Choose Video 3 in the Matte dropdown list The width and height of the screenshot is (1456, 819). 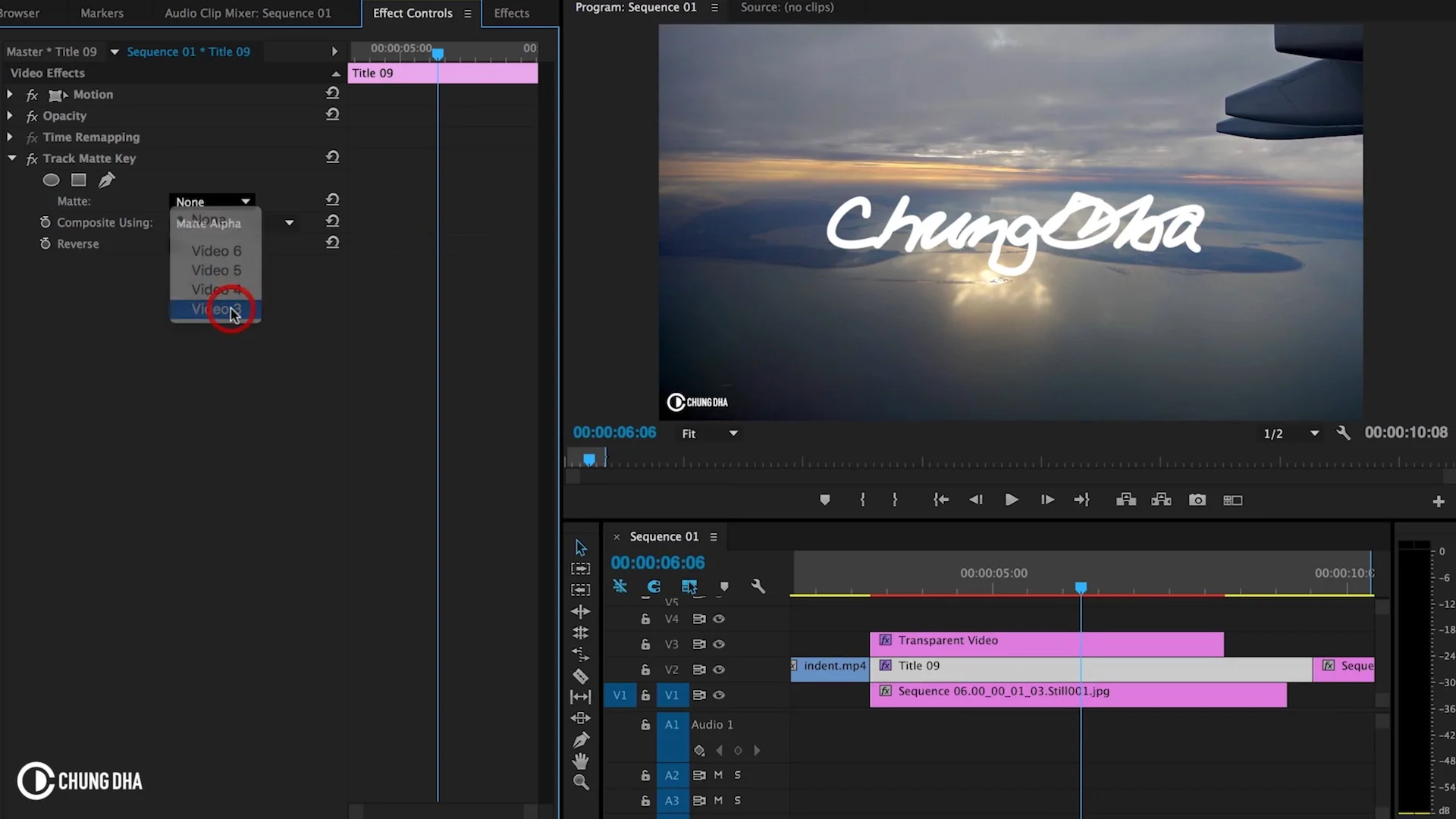[216, 309]
